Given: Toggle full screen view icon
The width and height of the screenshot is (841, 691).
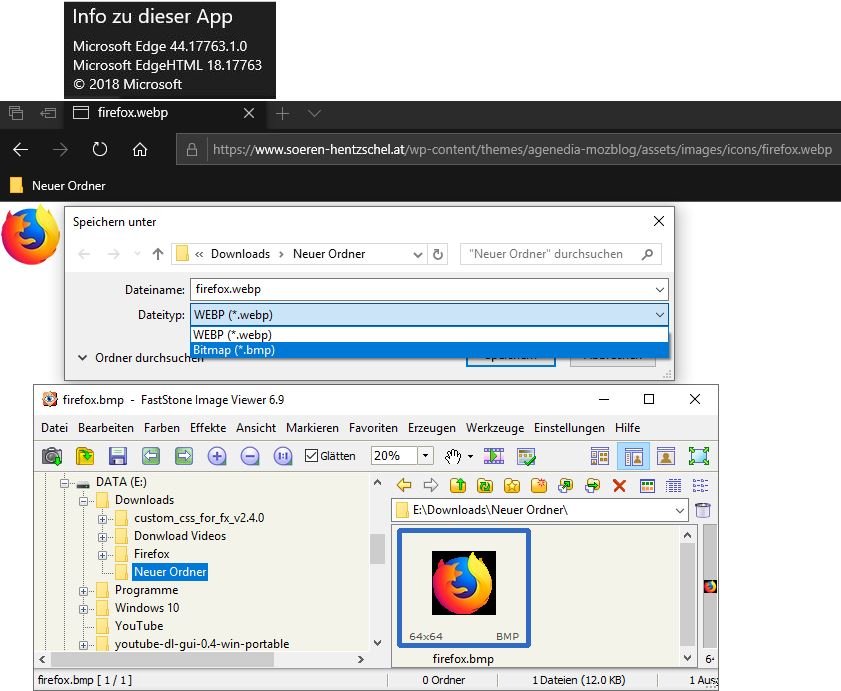Looking at the screenshot, I should (698, 456).
